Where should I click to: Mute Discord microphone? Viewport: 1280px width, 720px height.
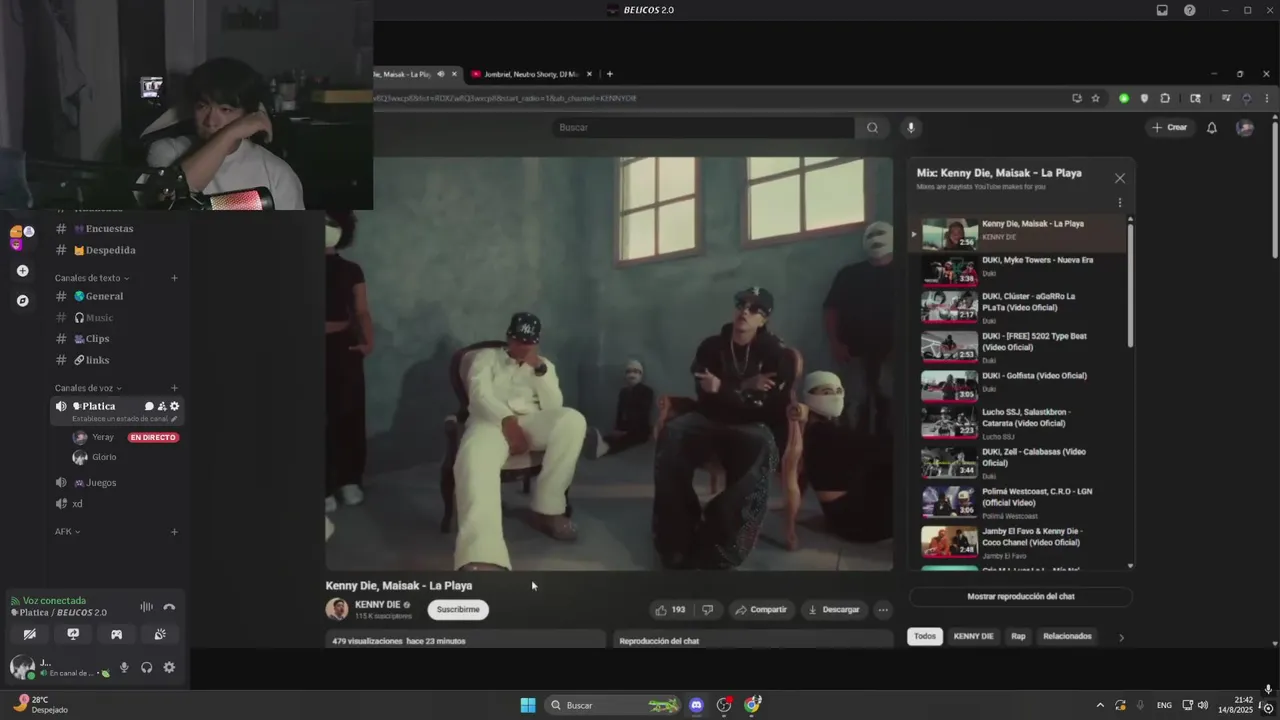(x=124, y=667)
